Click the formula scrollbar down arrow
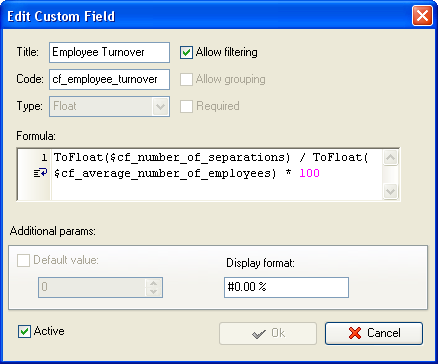438x364 pixels. [x=390, y=191]
